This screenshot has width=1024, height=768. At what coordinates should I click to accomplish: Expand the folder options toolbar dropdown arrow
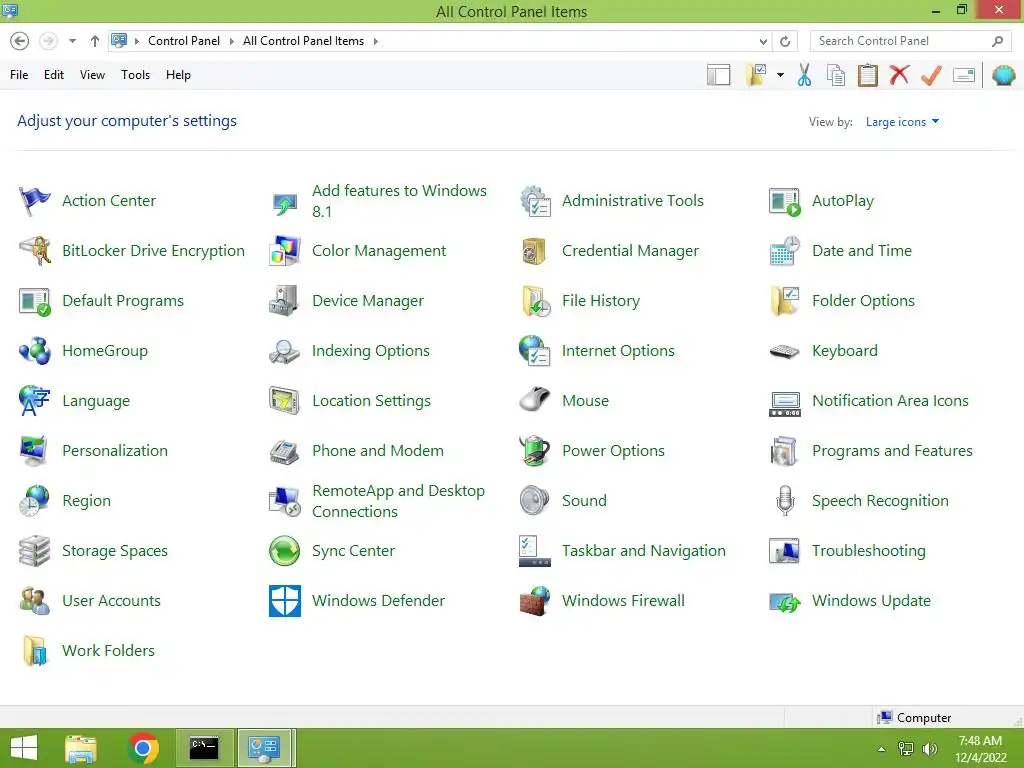(x=780, y=75)
